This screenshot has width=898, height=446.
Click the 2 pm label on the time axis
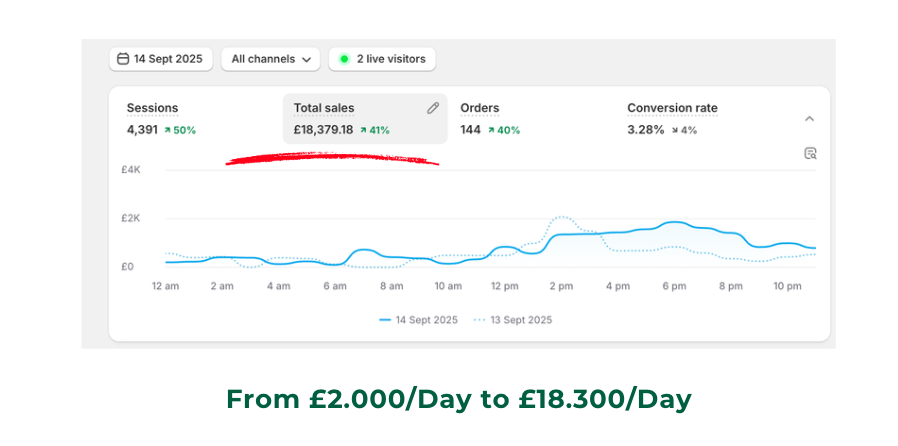pos(560,287)
